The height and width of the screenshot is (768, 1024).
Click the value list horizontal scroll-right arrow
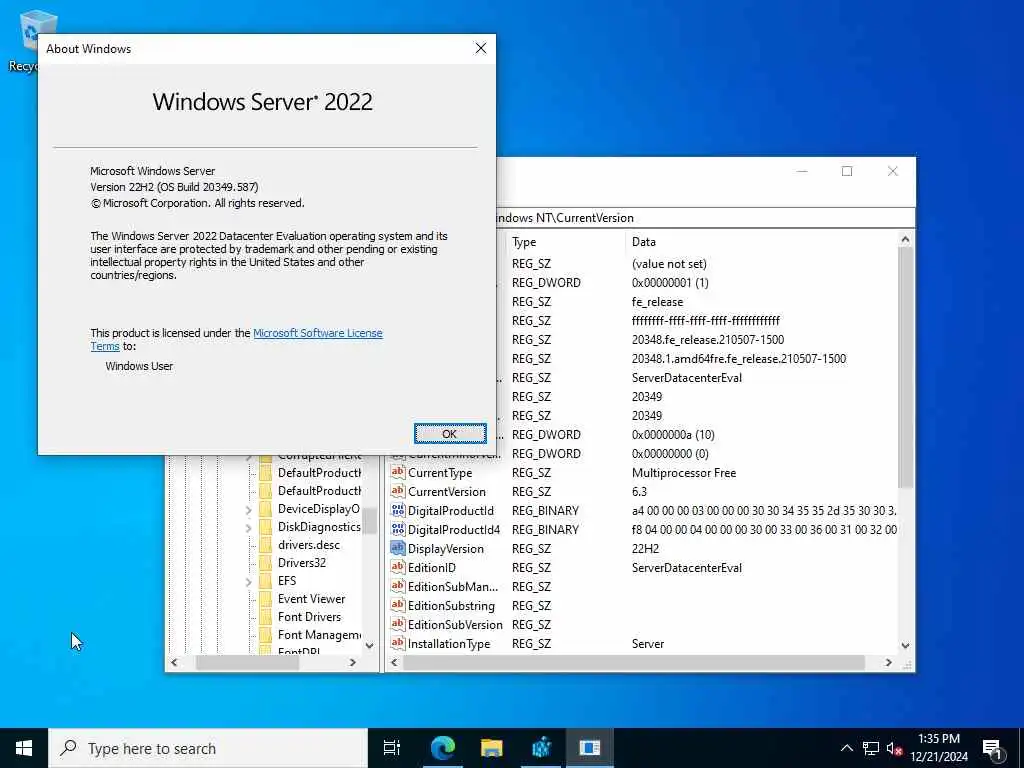point(888,662)
